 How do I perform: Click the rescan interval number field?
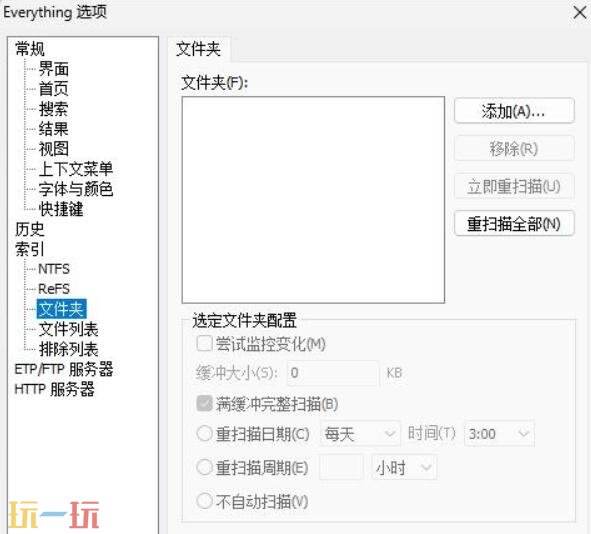[x=341, y=468]
